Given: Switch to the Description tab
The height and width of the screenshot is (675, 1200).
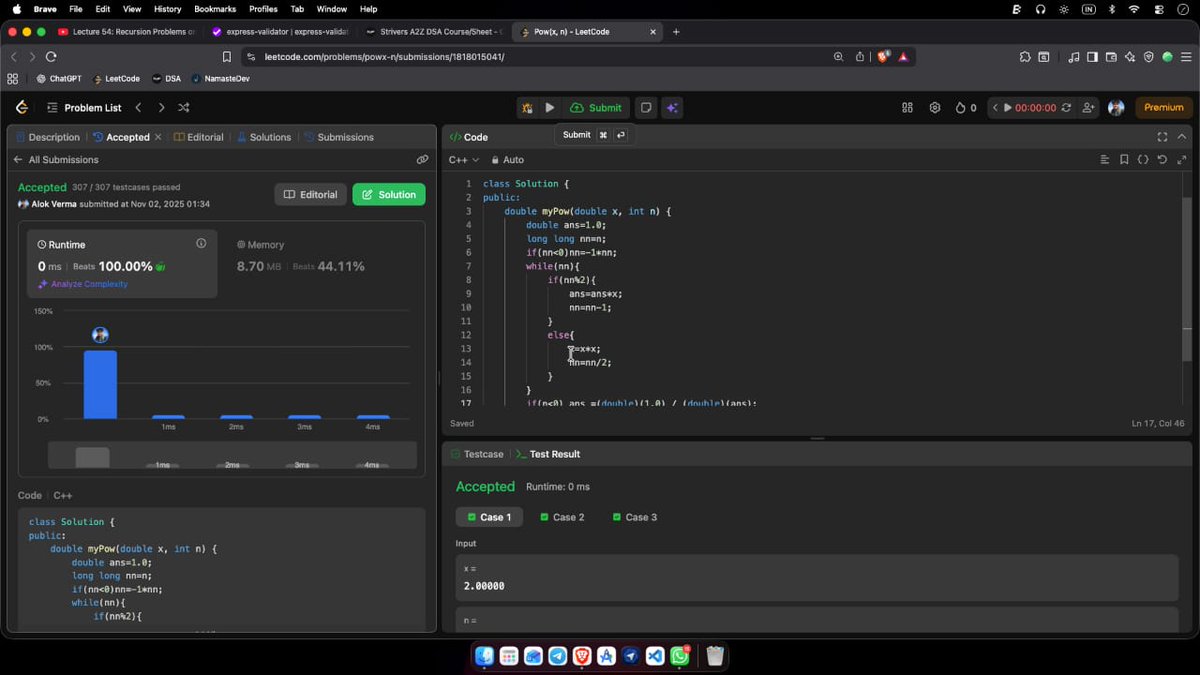Looking at the screenshot, I should 47,137.
